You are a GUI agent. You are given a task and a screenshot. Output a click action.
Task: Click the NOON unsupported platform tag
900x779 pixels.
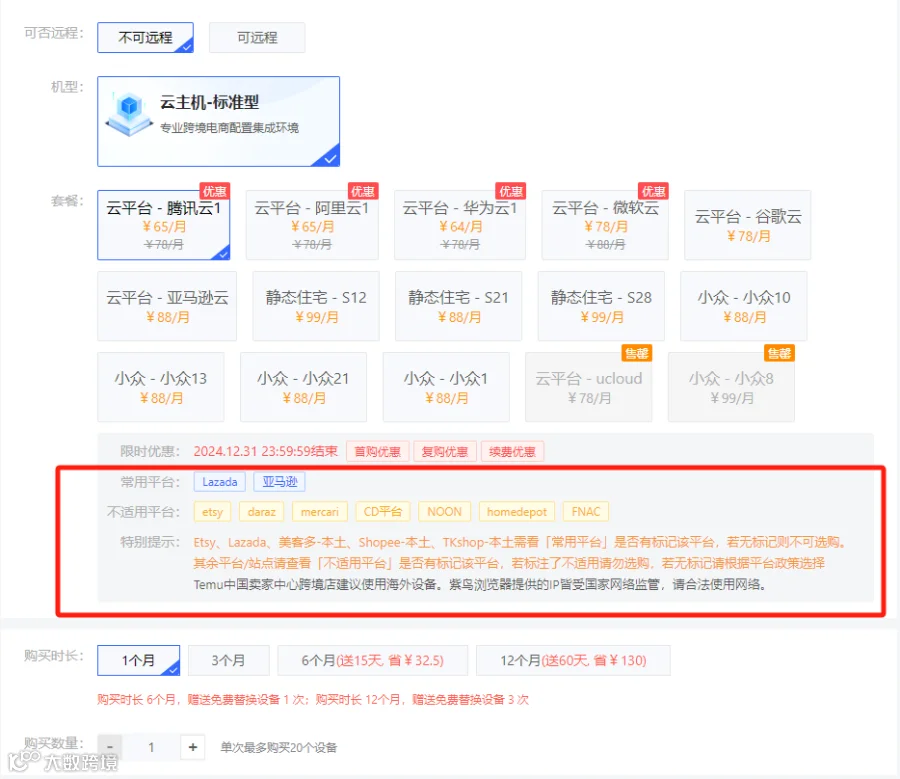(x=444, y=511)
